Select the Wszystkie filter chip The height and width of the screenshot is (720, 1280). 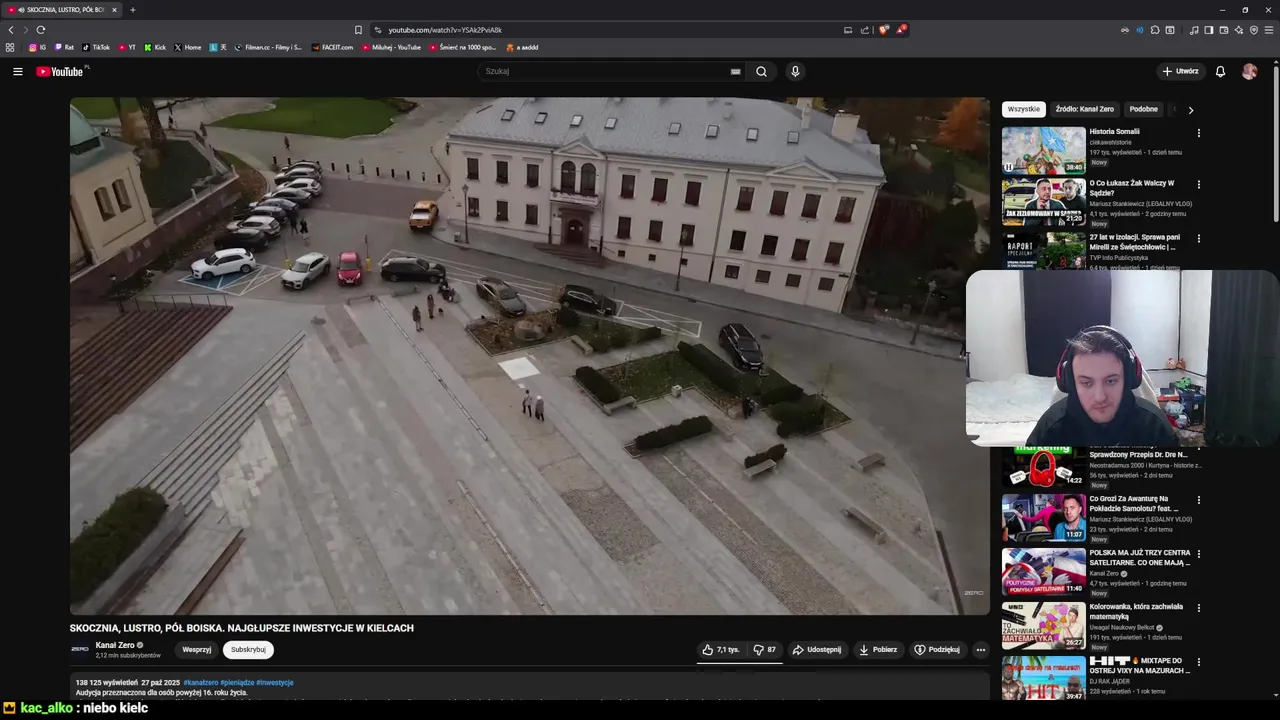point(1023,109)
